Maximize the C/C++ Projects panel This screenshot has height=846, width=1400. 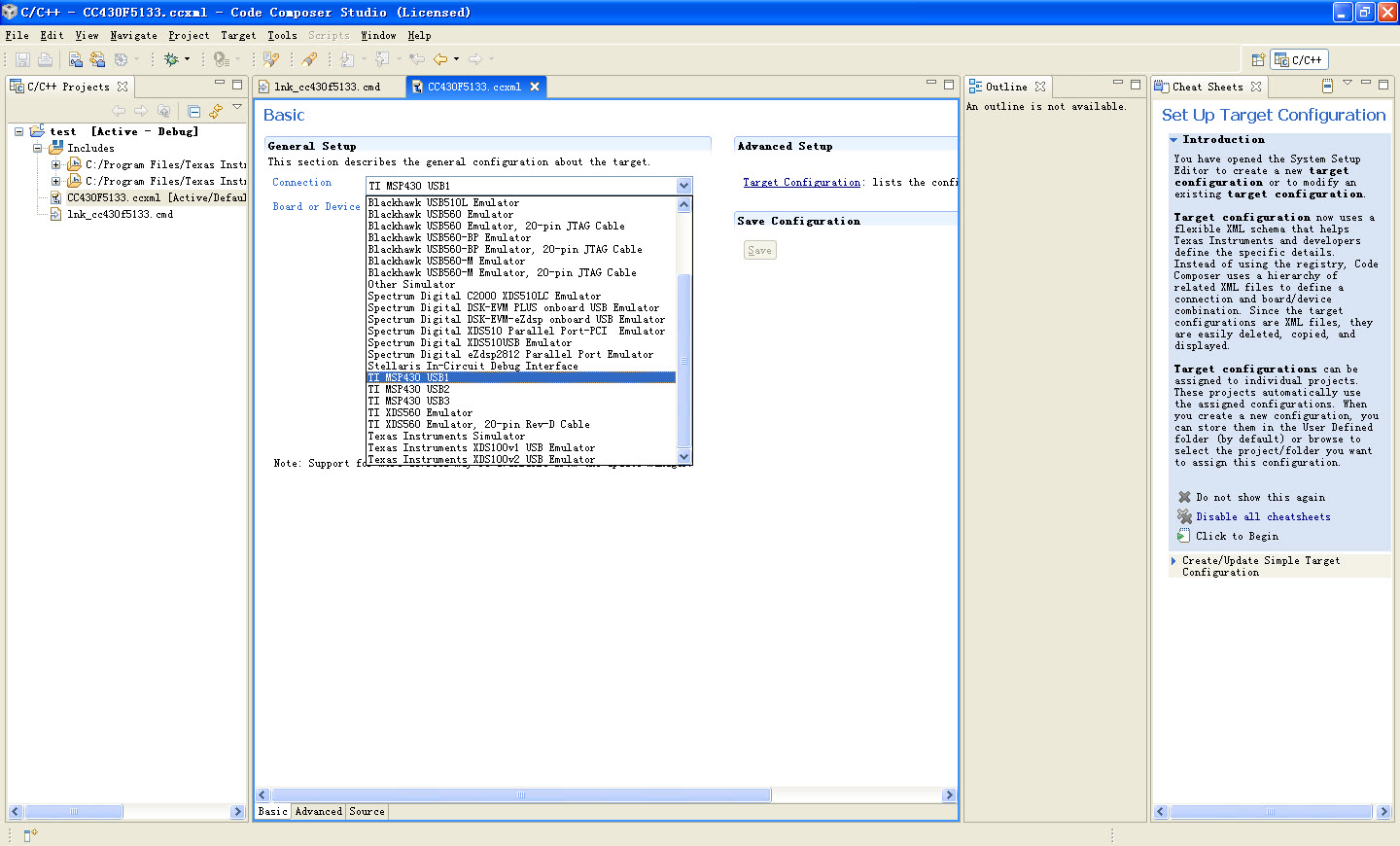pos(237,85)
